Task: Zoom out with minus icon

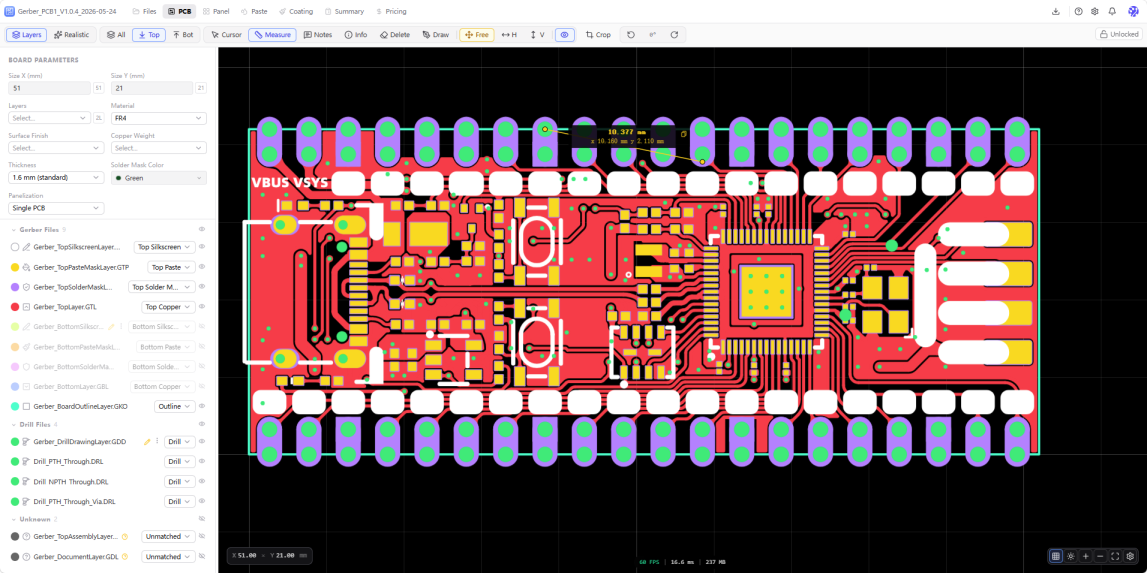Action: [1100, 556]
